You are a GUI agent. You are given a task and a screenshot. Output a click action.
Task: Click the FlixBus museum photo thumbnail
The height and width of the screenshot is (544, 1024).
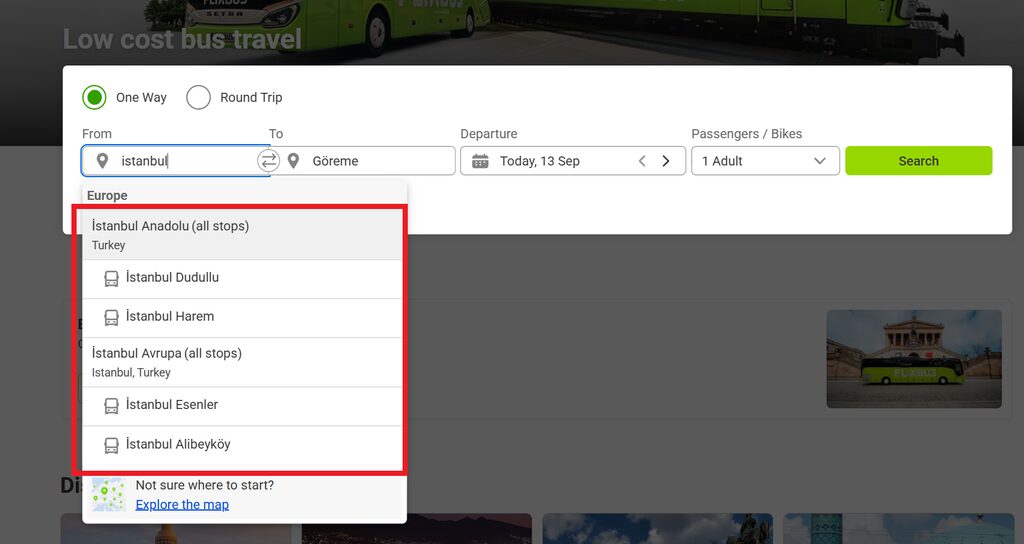[x=914, y=359]
